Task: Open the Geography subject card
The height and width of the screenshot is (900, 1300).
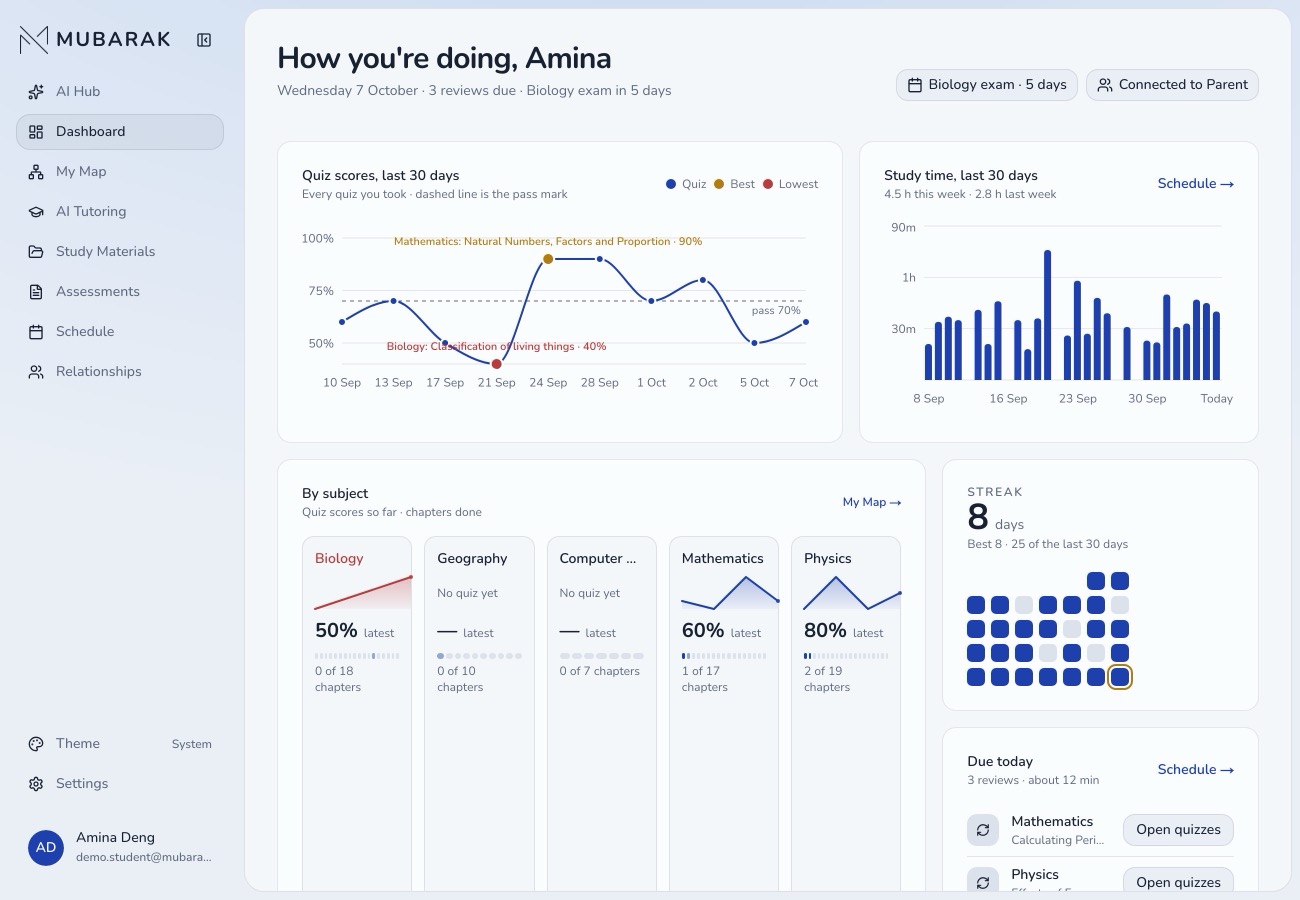Action: [479, 714]
